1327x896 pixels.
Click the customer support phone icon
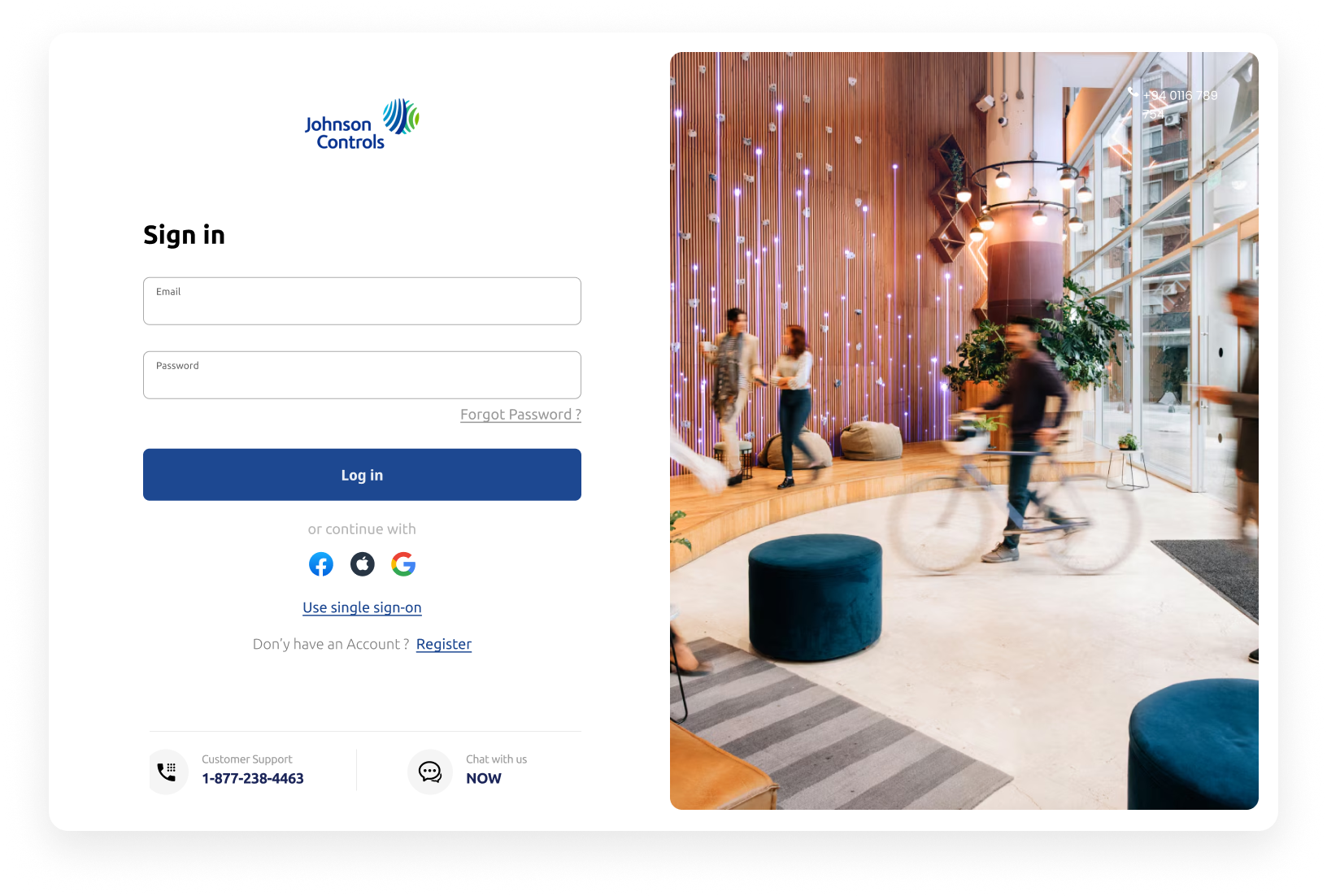pos(168,772)
